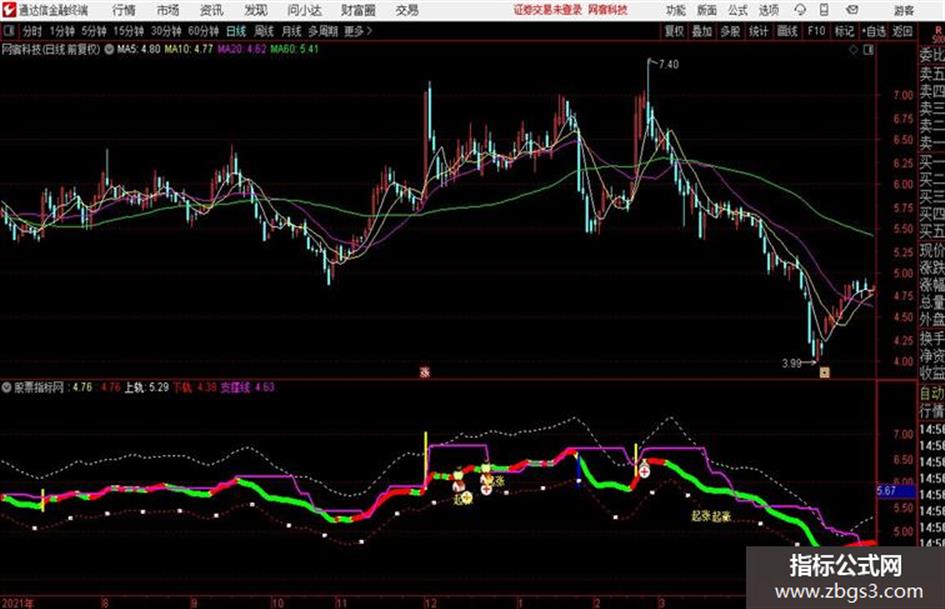Click the 游客 guest account label
This screenshot has height=609, width=945.
pos(903,10)
